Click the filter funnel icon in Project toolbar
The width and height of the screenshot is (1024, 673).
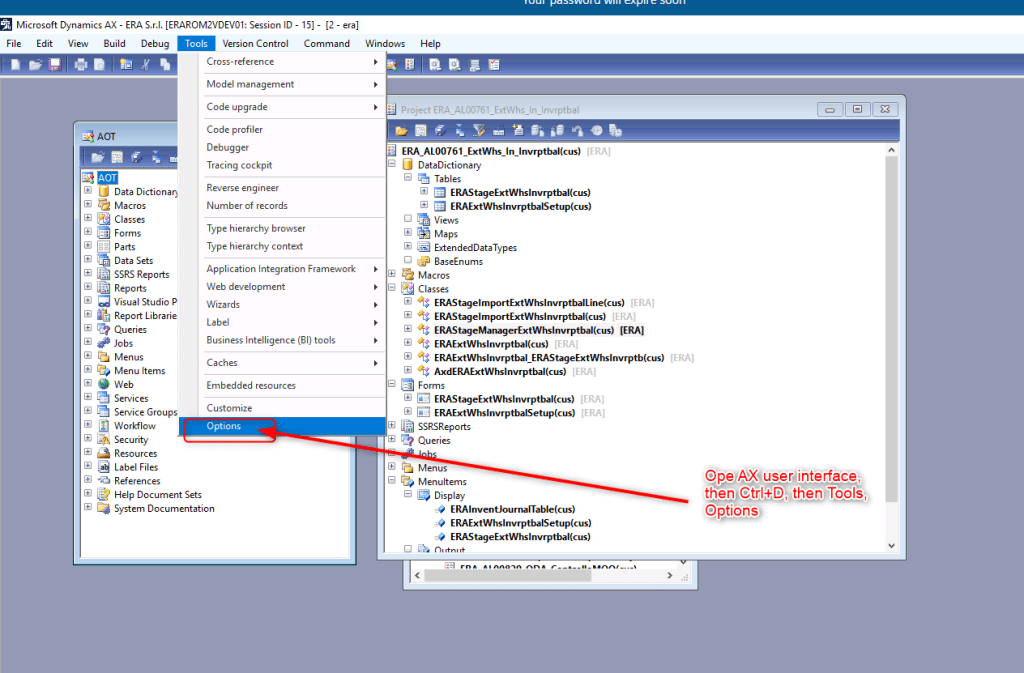click(x=477, y=130)
